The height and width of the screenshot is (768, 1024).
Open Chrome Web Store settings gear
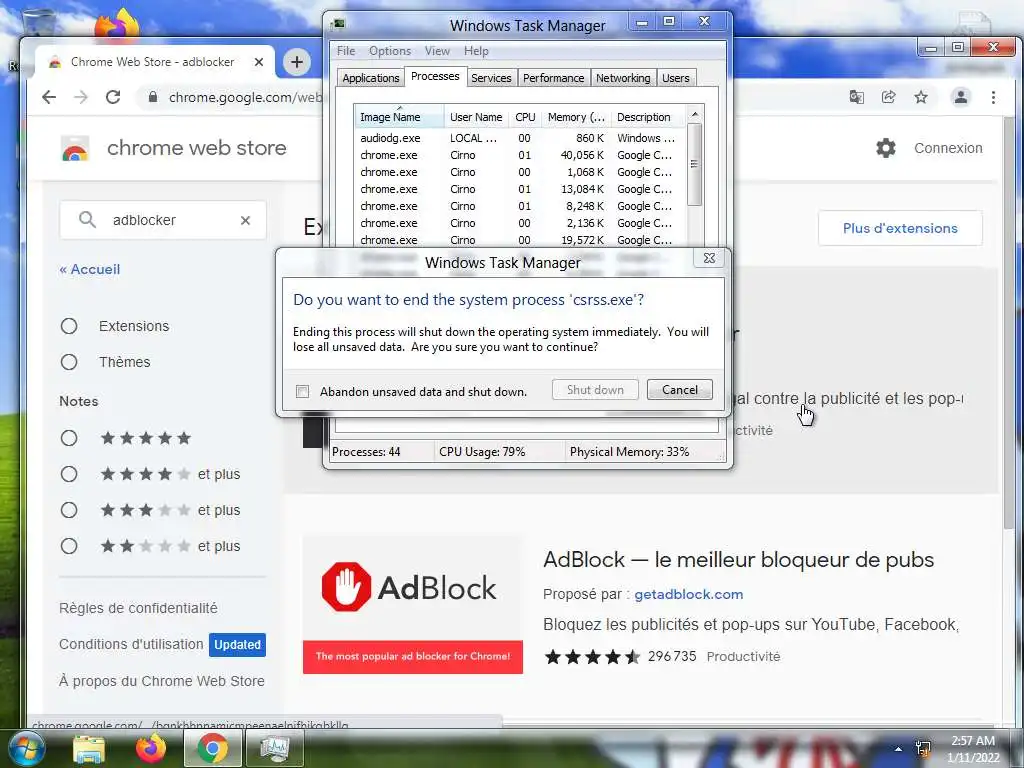886,148
